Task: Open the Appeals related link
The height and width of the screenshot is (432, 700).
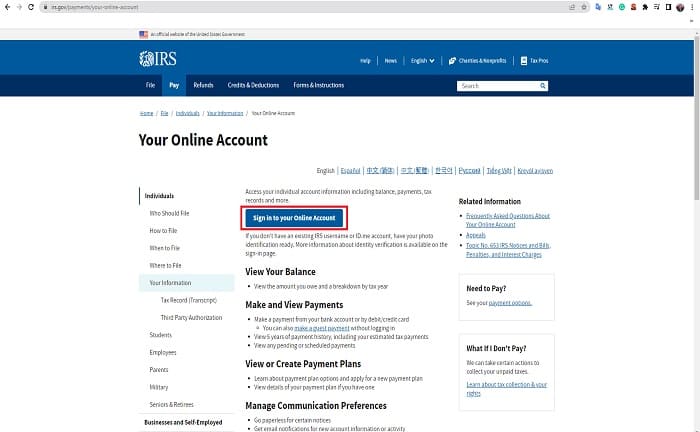Action: point(475,235)
